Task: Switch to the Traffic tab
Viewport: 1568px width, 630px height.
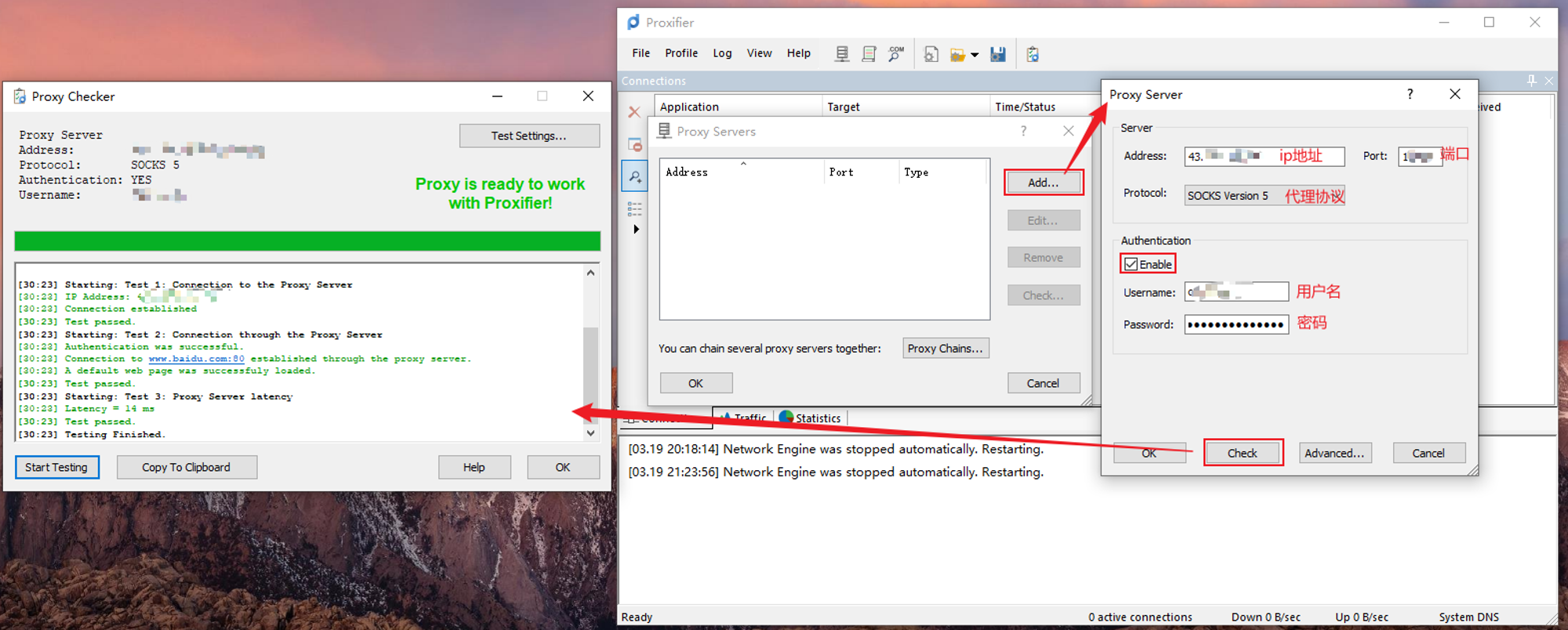Action: coord(742,418)
